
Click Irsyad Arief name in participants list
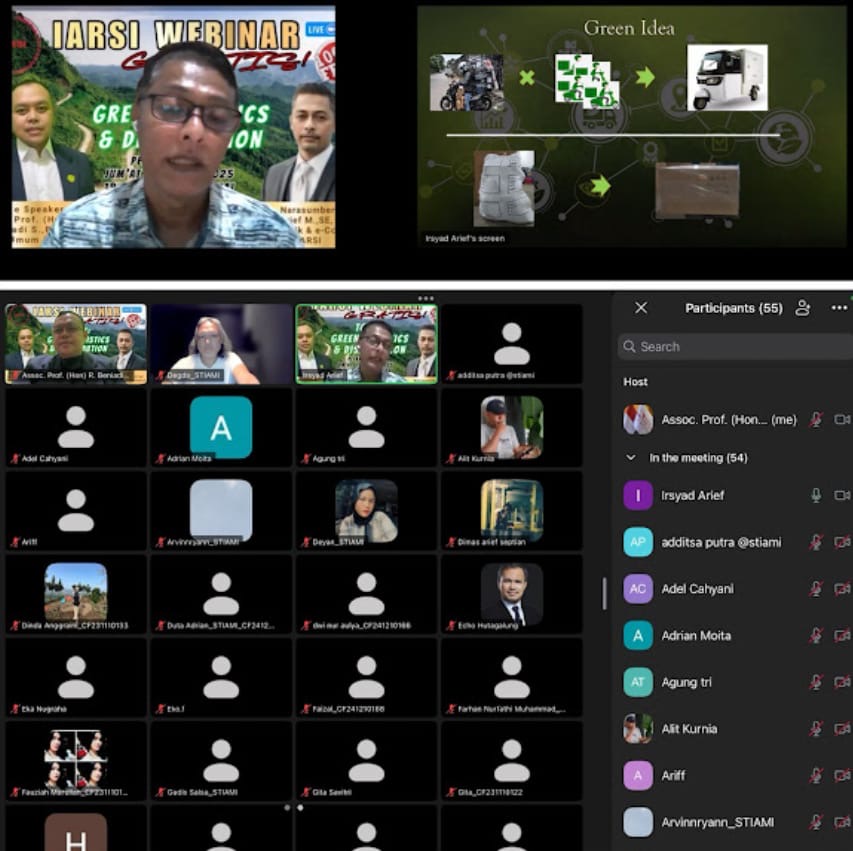pyautogui.click(x=692, y=495)
